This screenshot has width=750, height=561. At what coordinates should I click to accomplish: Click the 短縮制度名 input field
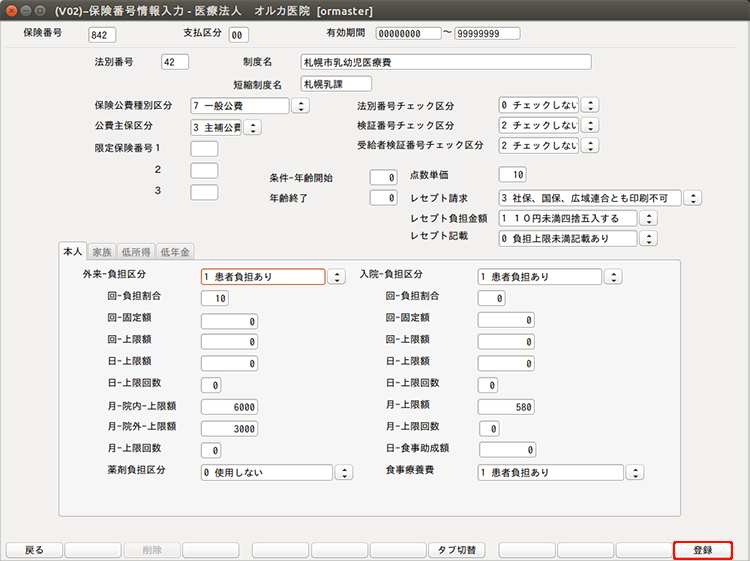click(336, 84)
